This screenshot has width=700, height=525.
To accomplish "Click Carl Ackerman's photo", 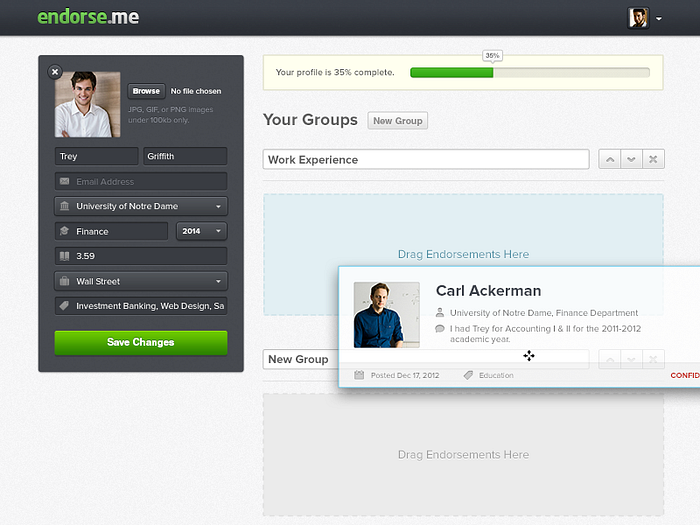I will tap(387, 315).
